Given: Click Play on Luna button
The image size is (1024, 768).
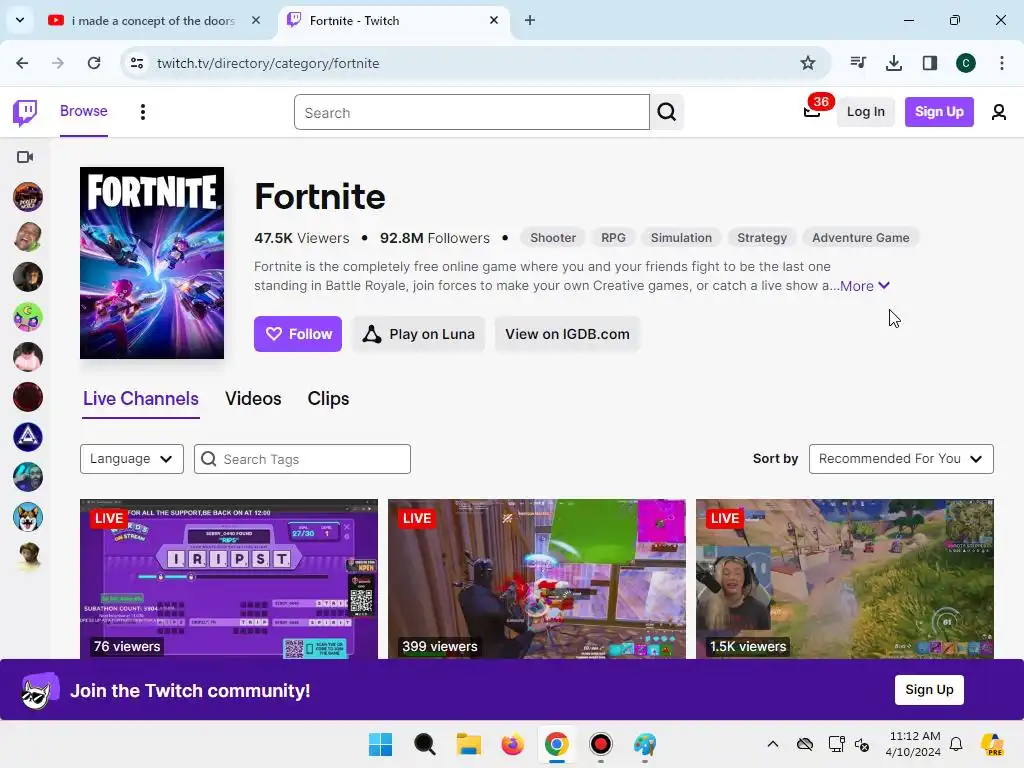Looking at the screenshot, I should pos(419,334).
